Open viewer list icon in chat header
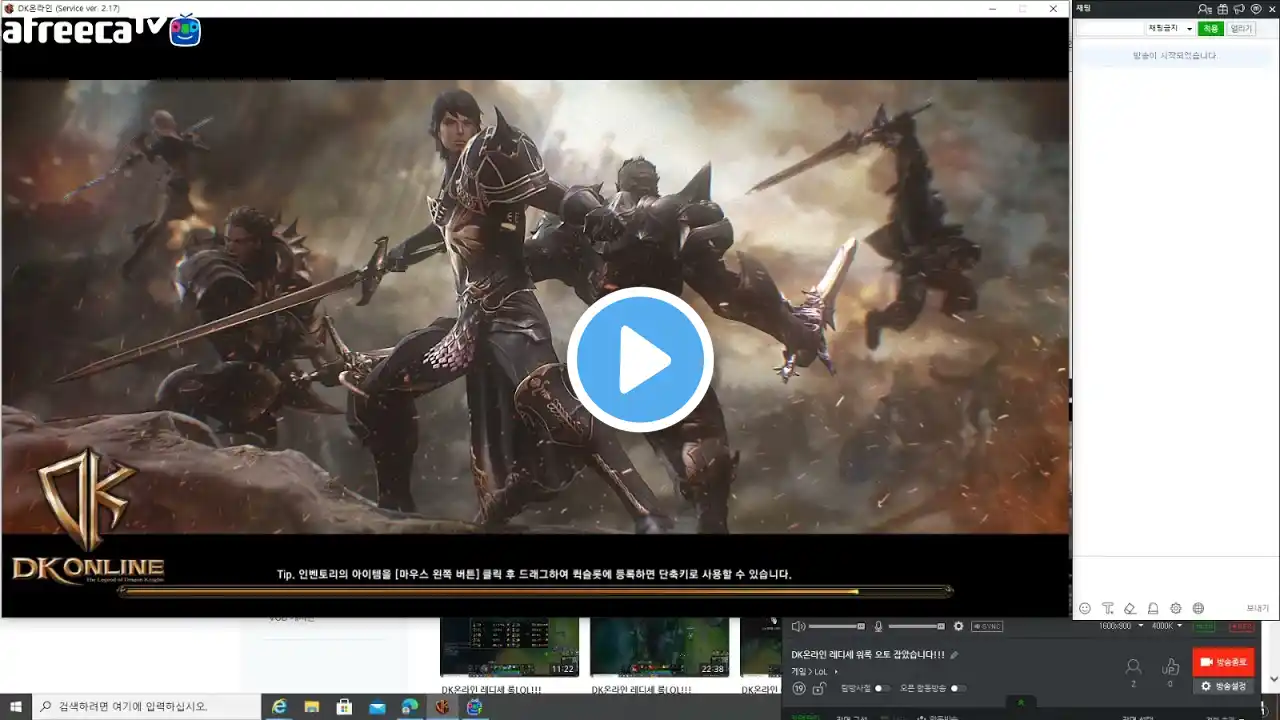Image resolution: width=1280 pixels, height=720 pixels. 1205,9
